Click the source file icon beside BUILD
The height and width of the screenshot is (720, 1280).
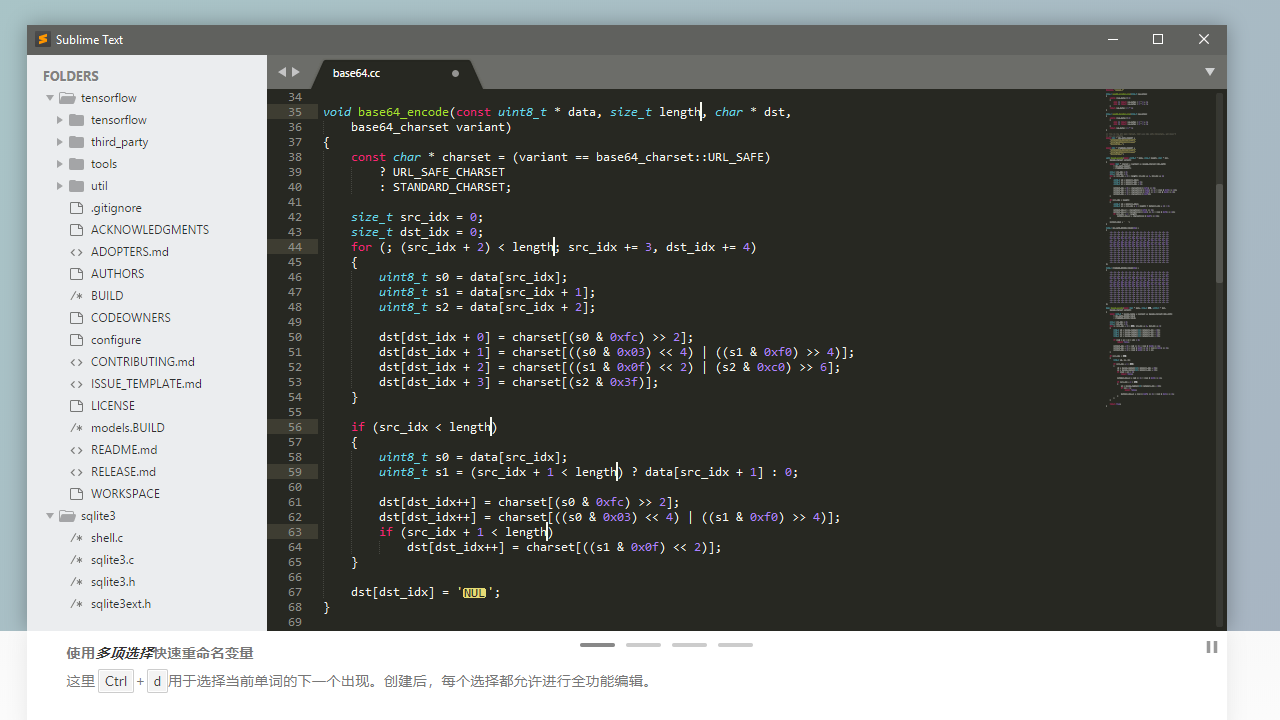tap(75, 295)
